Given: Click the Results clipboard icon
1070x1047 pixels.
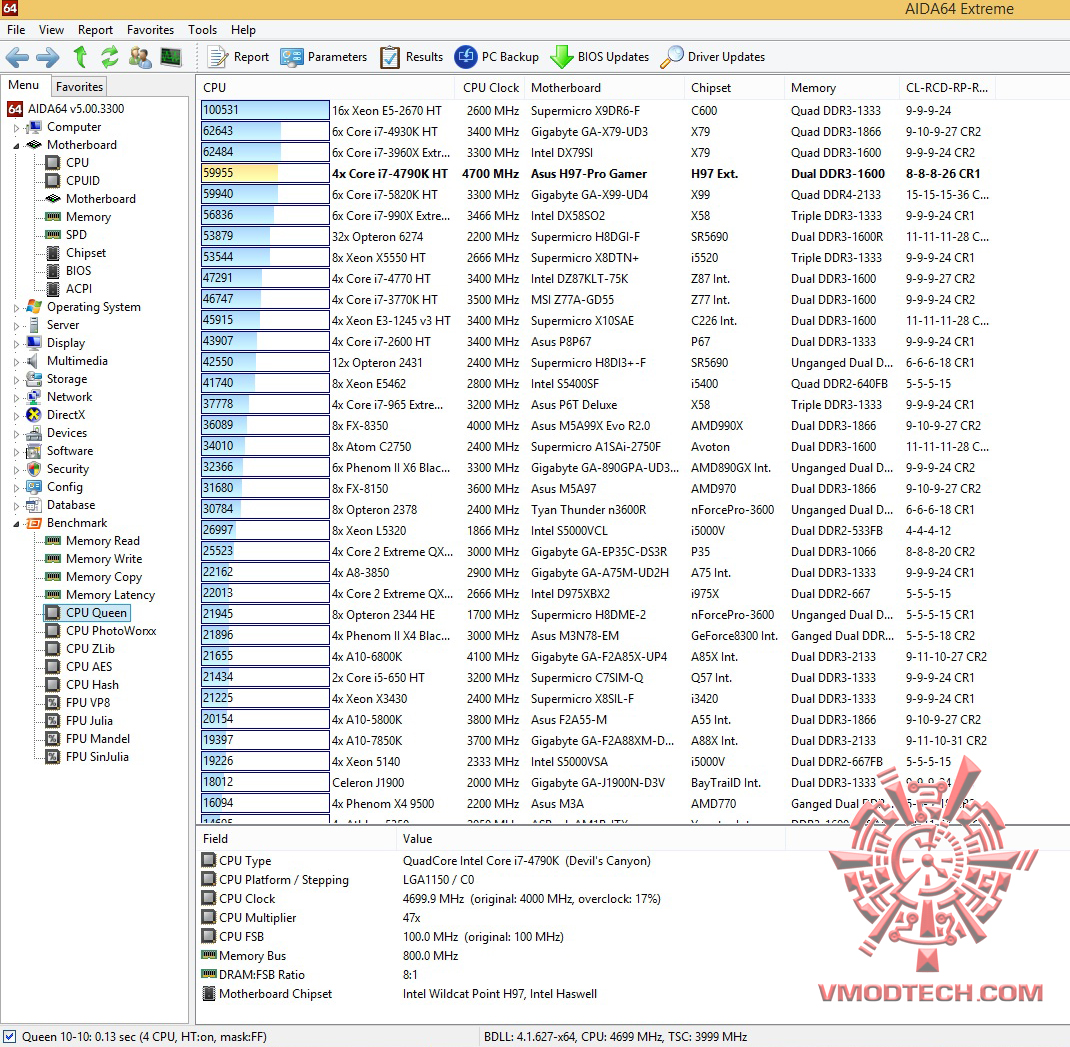Looking at the screenshot, I should [390, 57].
